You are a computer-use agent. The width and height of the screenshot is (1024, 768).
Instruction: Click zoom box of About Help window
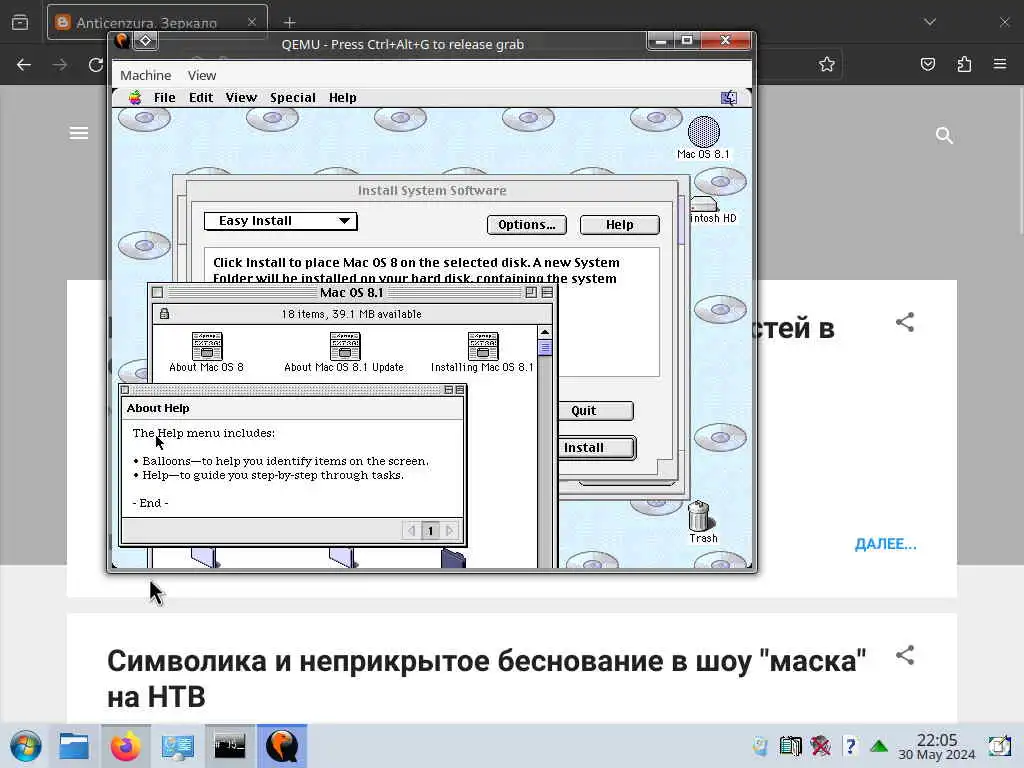449,390
